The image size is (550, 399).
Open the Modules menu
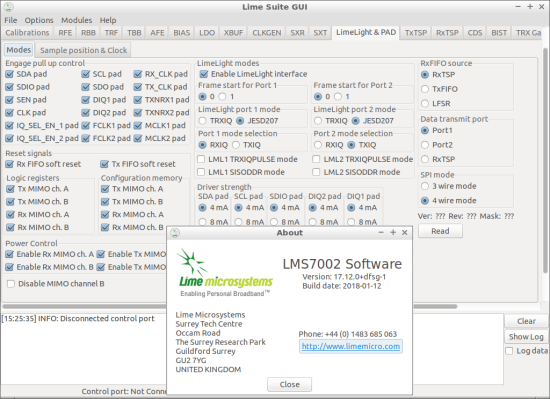click(x=76, y=20)
